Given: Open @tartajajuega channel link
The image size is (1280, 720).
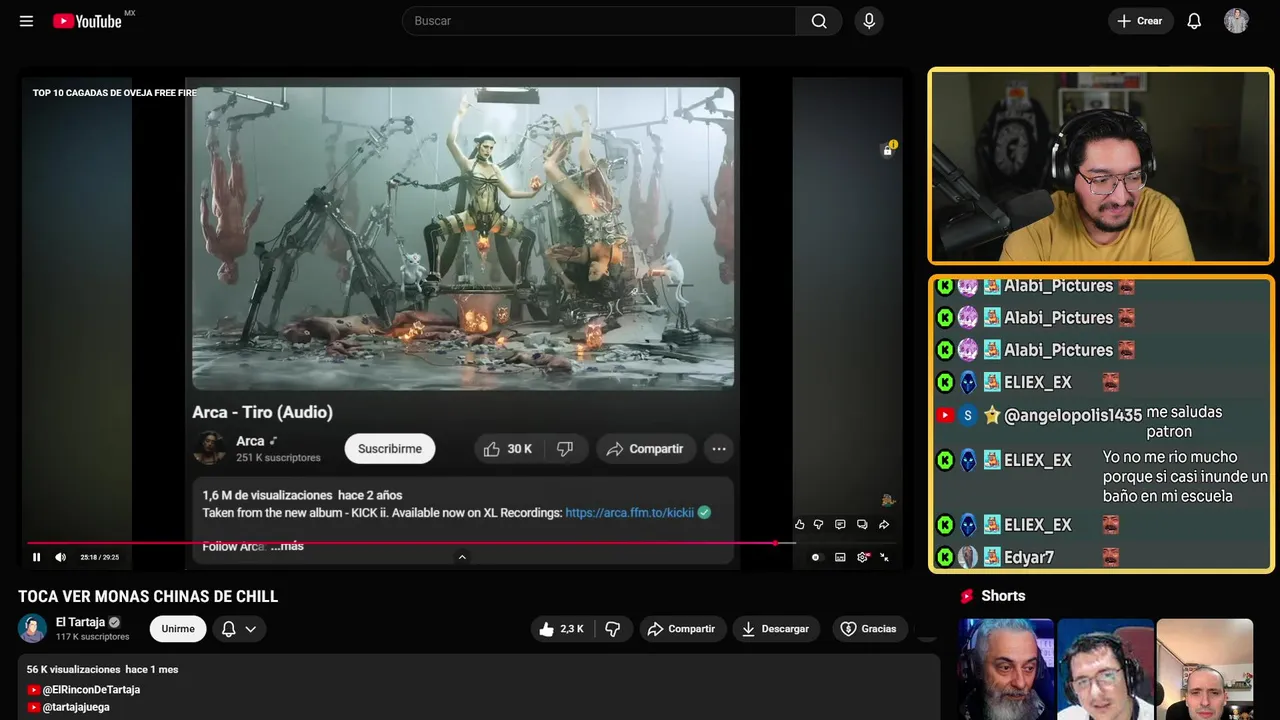Looking at the screenshot, I should [76, 707].
